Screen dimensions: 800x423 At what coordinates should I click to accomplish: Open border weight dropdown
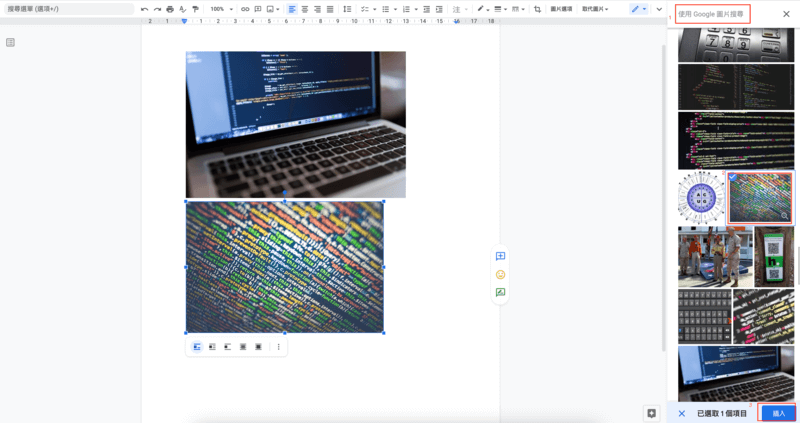pyautogui.click(x=501, y=9)
